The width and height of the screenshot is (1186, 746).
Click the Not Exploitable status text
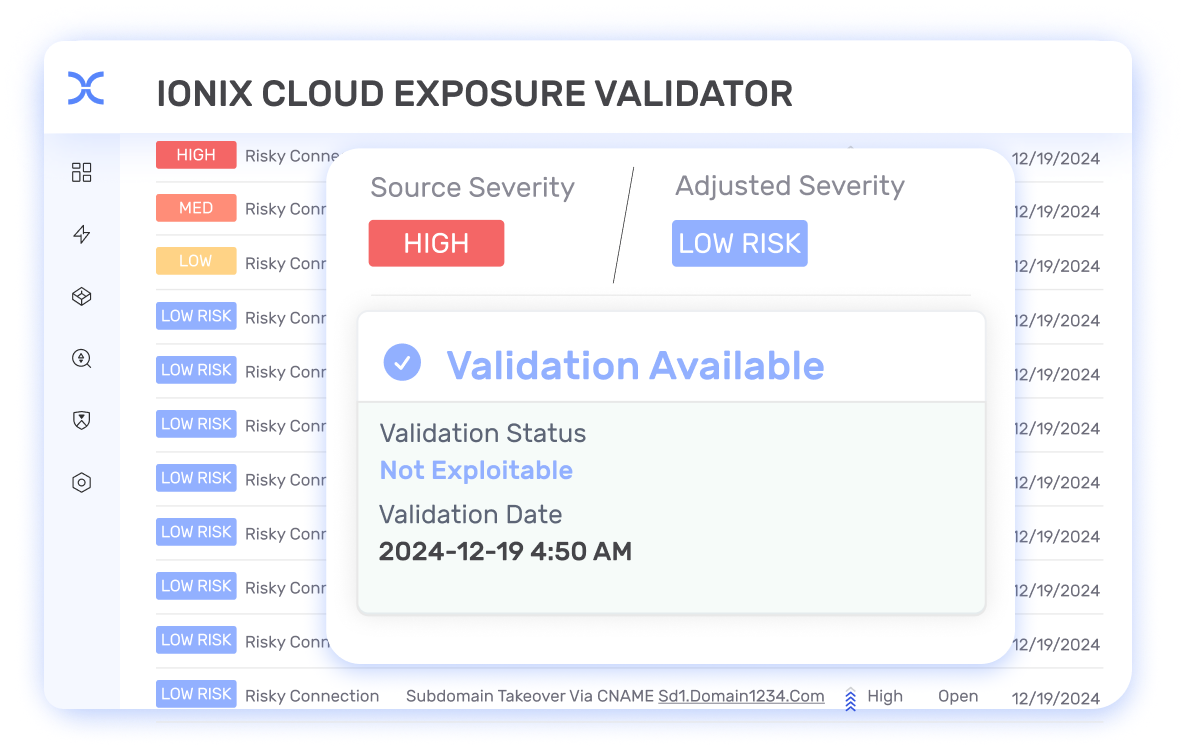pyautogui.click(x=476, y=471)
